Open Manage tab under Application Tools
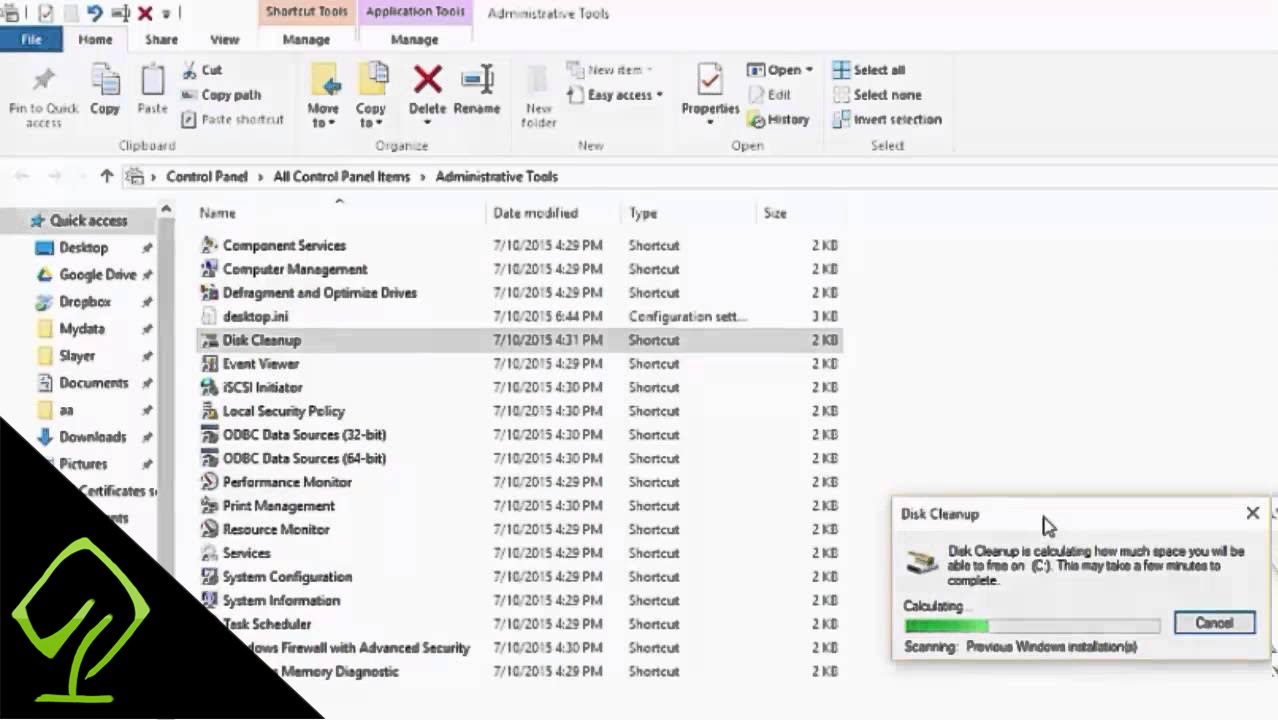Screen dimensions: 1278x720 (414, 40)
